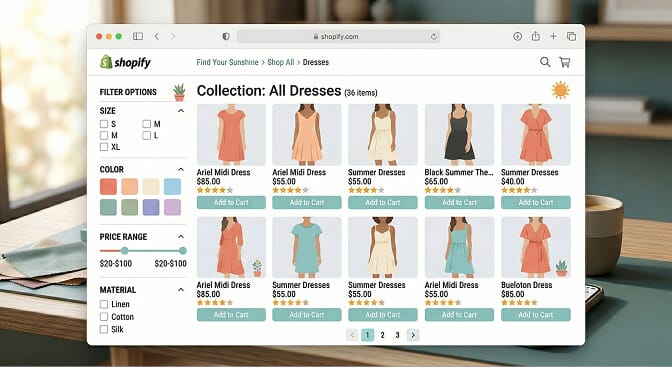Viewport: 672px width, 367px height.
Task: Collapse the MATERIAL filter section
Action: (181, 290)
